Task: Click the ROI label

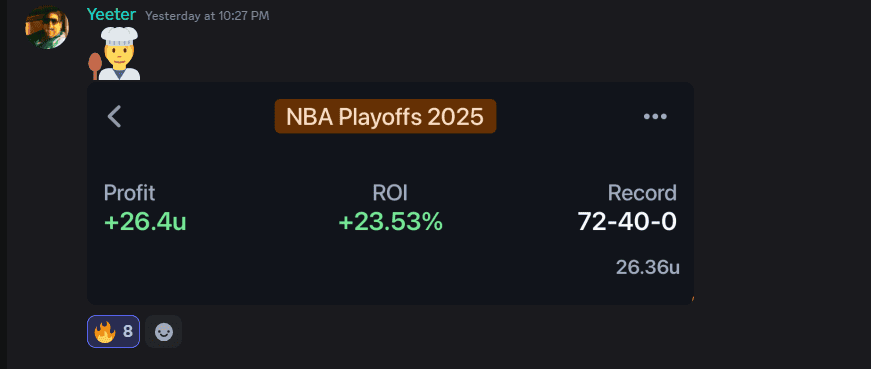Action: [390, 193]
